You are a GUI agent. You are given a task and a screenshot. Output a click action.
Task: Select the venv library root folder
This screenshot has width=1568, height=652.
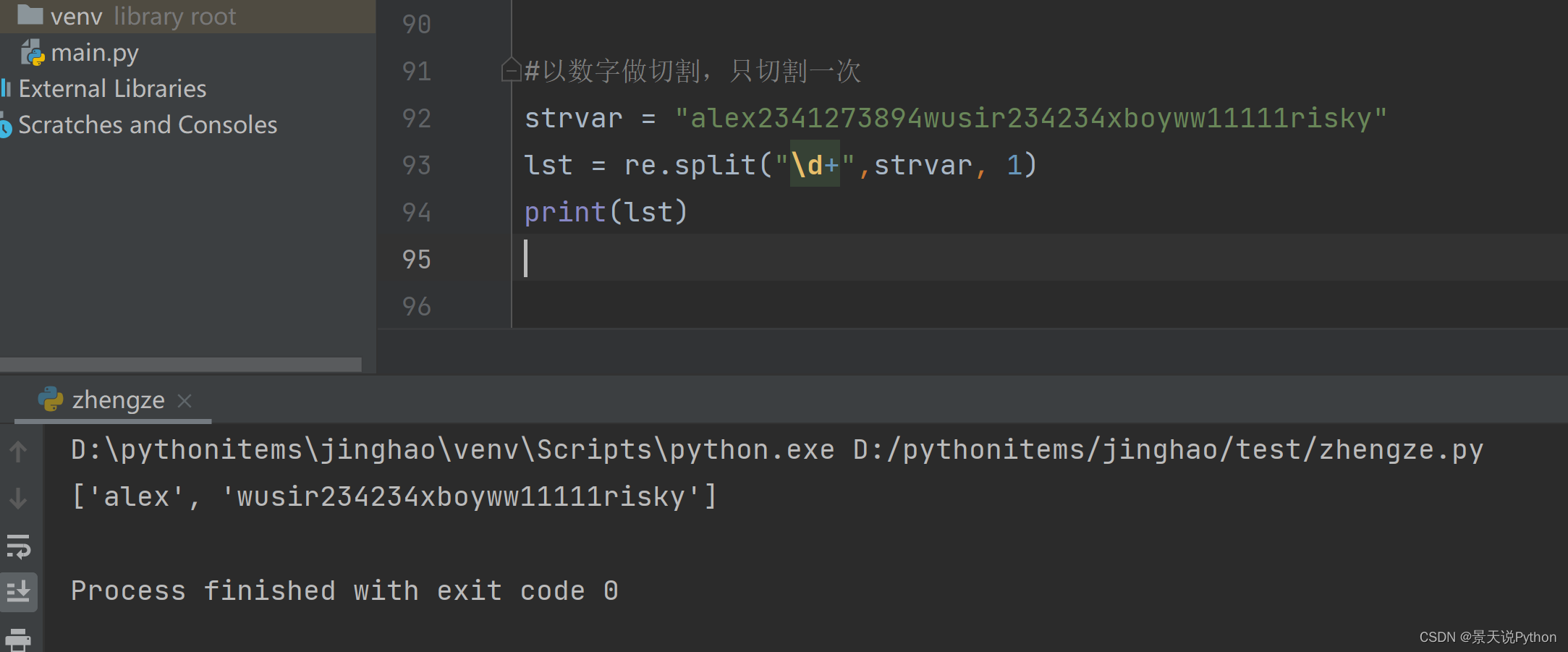coord(187,16)
